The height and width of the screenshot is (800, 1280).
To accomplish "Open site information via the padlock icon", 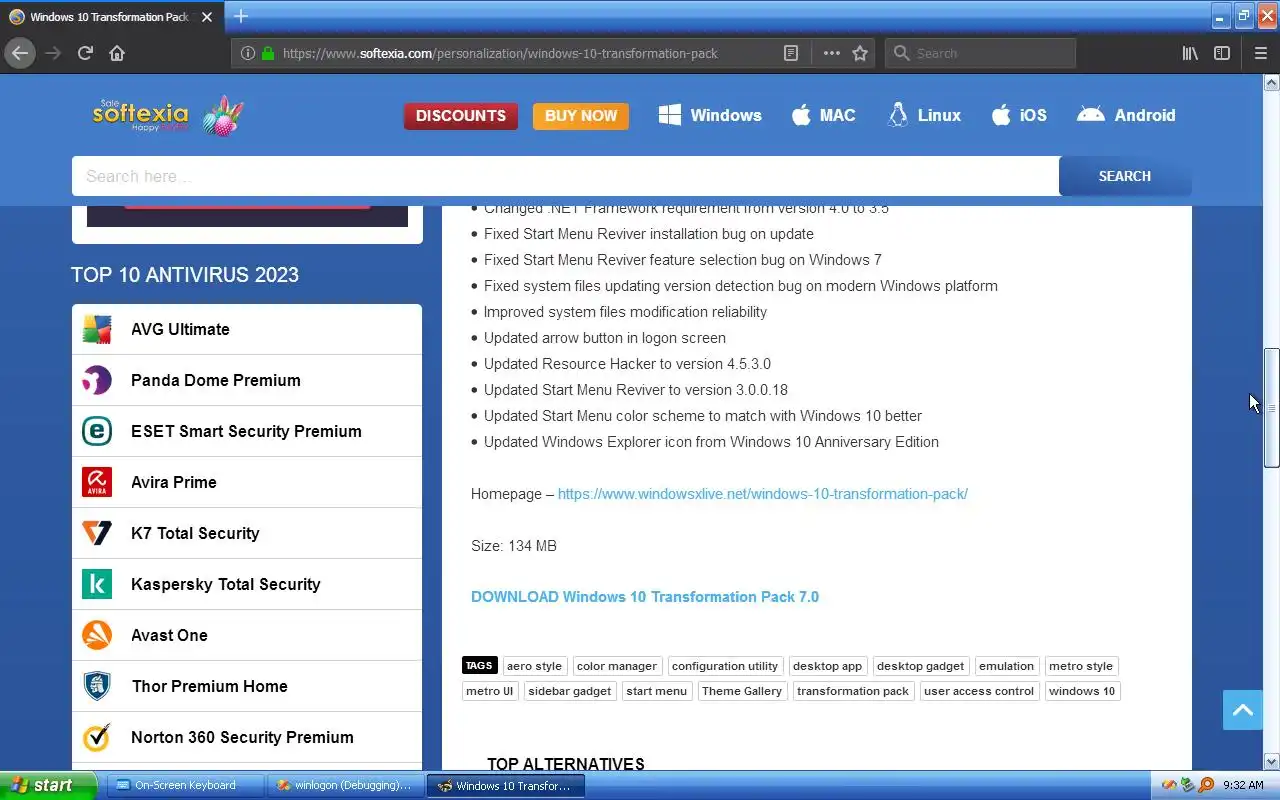I will [267, 53].
